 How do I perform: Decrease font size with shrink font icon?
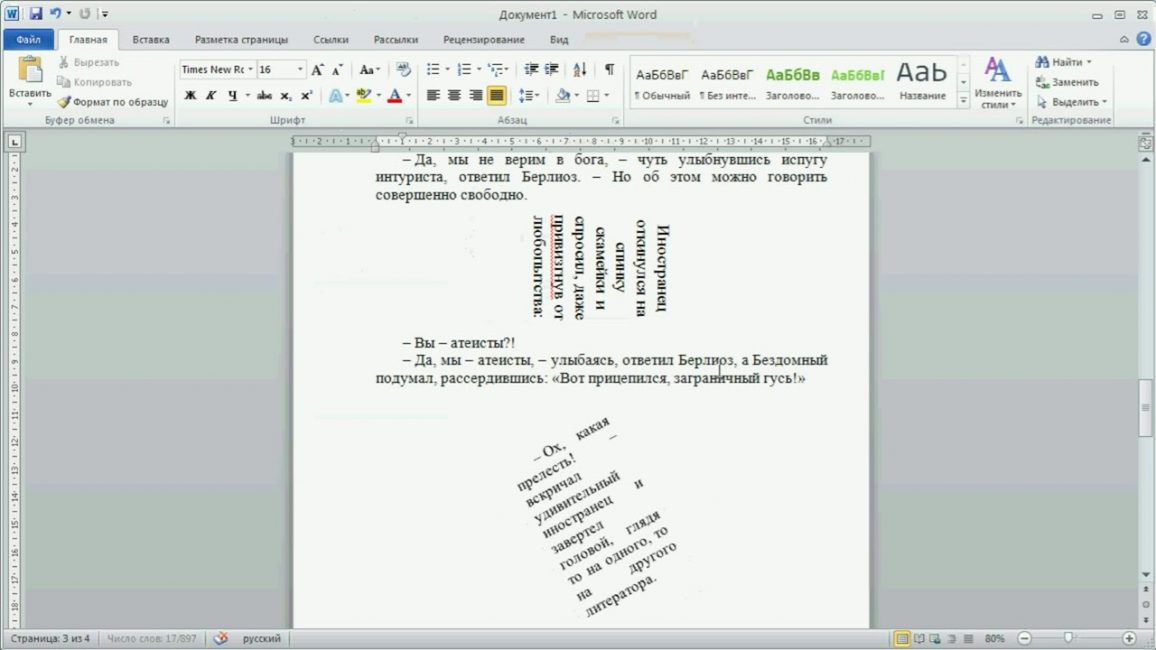[337, 70]
